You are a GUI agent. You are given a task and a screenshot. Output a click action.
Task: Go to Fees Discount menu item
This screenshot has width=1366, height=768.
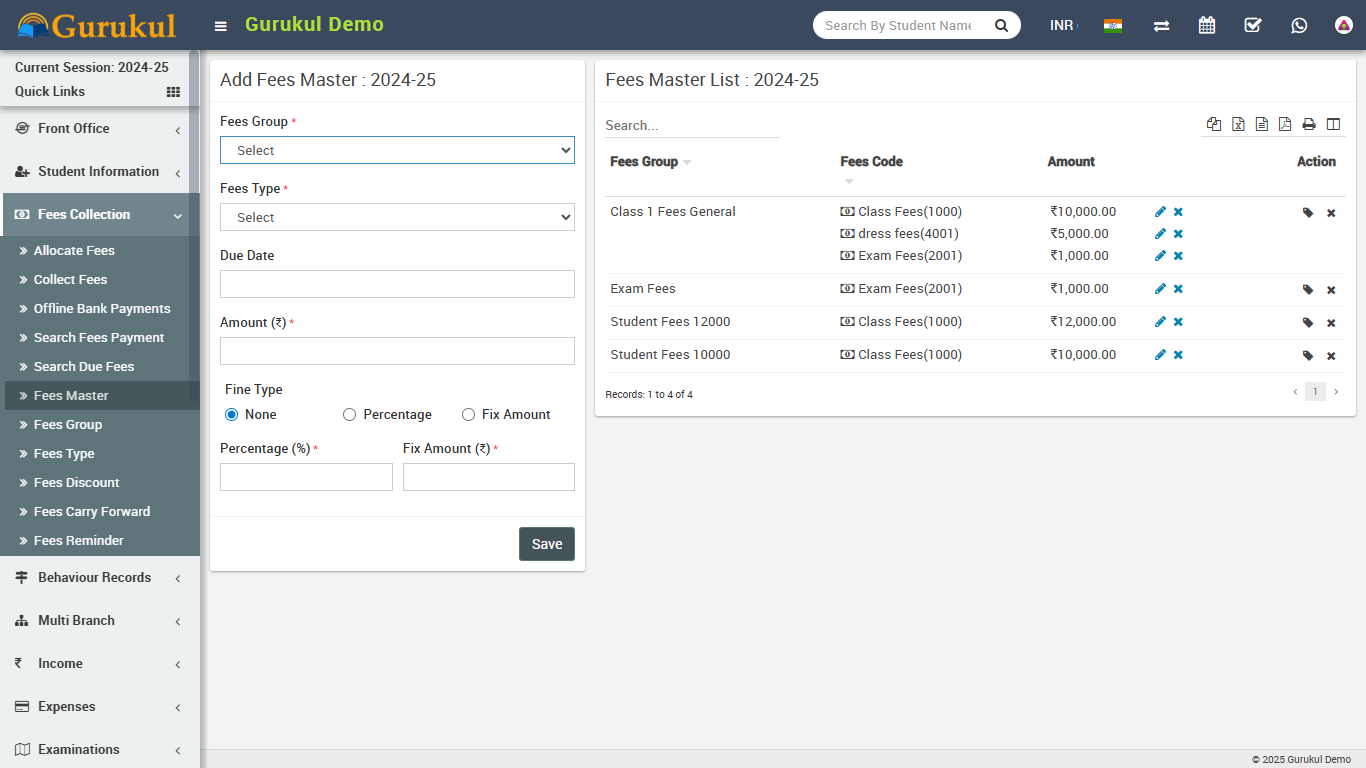pos(76,483)
